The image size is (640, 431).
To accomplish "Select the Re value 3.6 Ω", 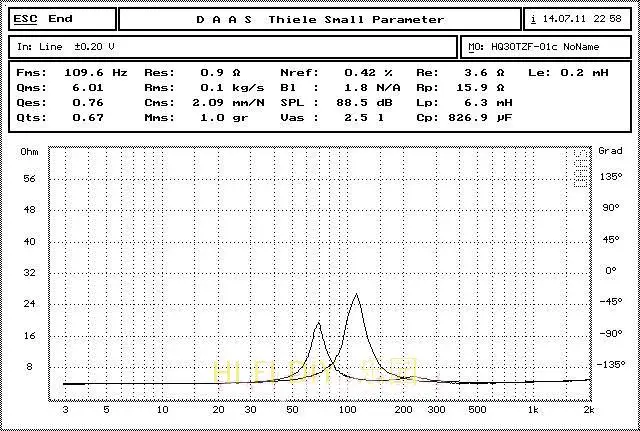I will (x=484, y=73).
